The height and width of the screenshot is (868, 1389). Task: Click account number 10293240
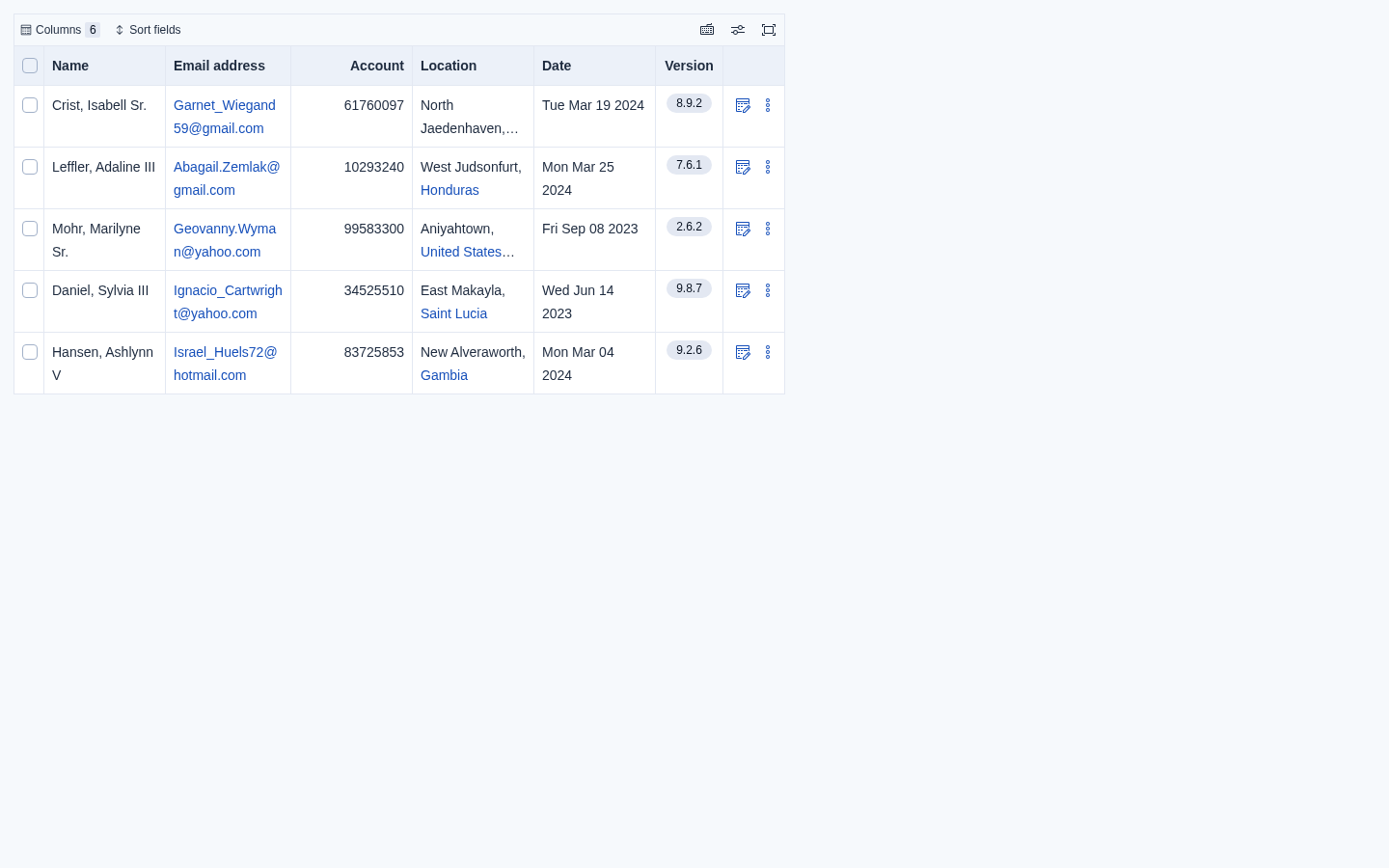click(x=374, y=167)
